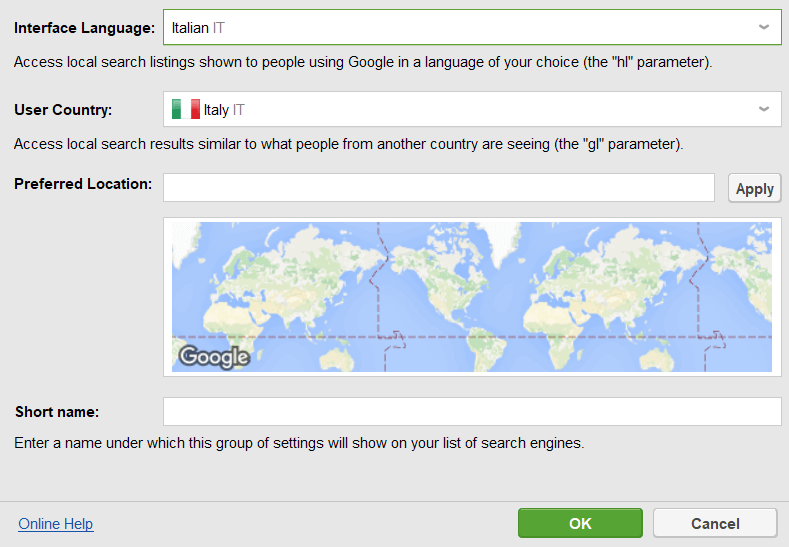Screen dimensions: 789x547
Task: Open the 'Italy IT' country combo box
Action: tap(472, 109)
